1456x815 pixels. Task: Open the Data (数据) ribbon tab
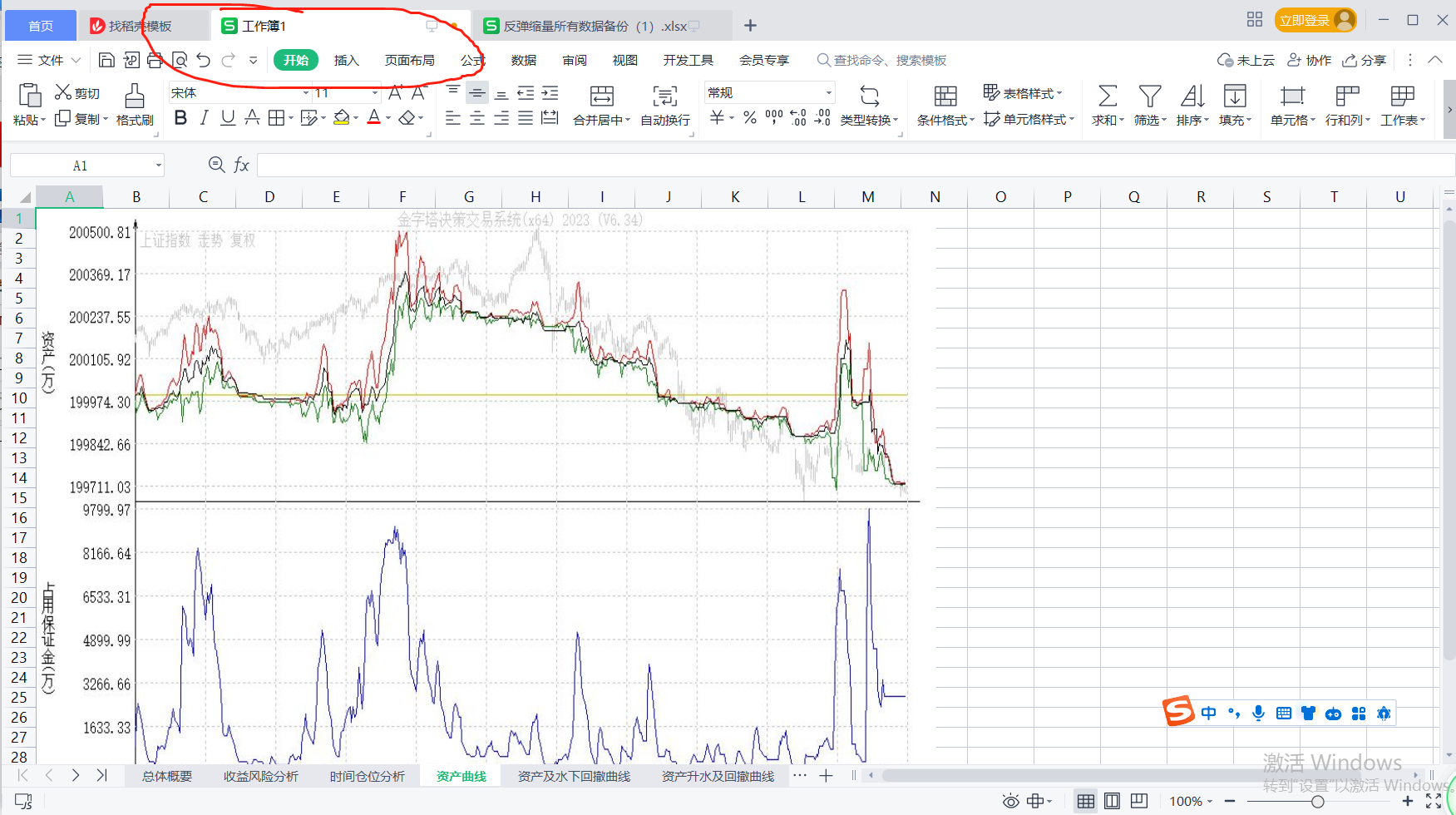524,60
